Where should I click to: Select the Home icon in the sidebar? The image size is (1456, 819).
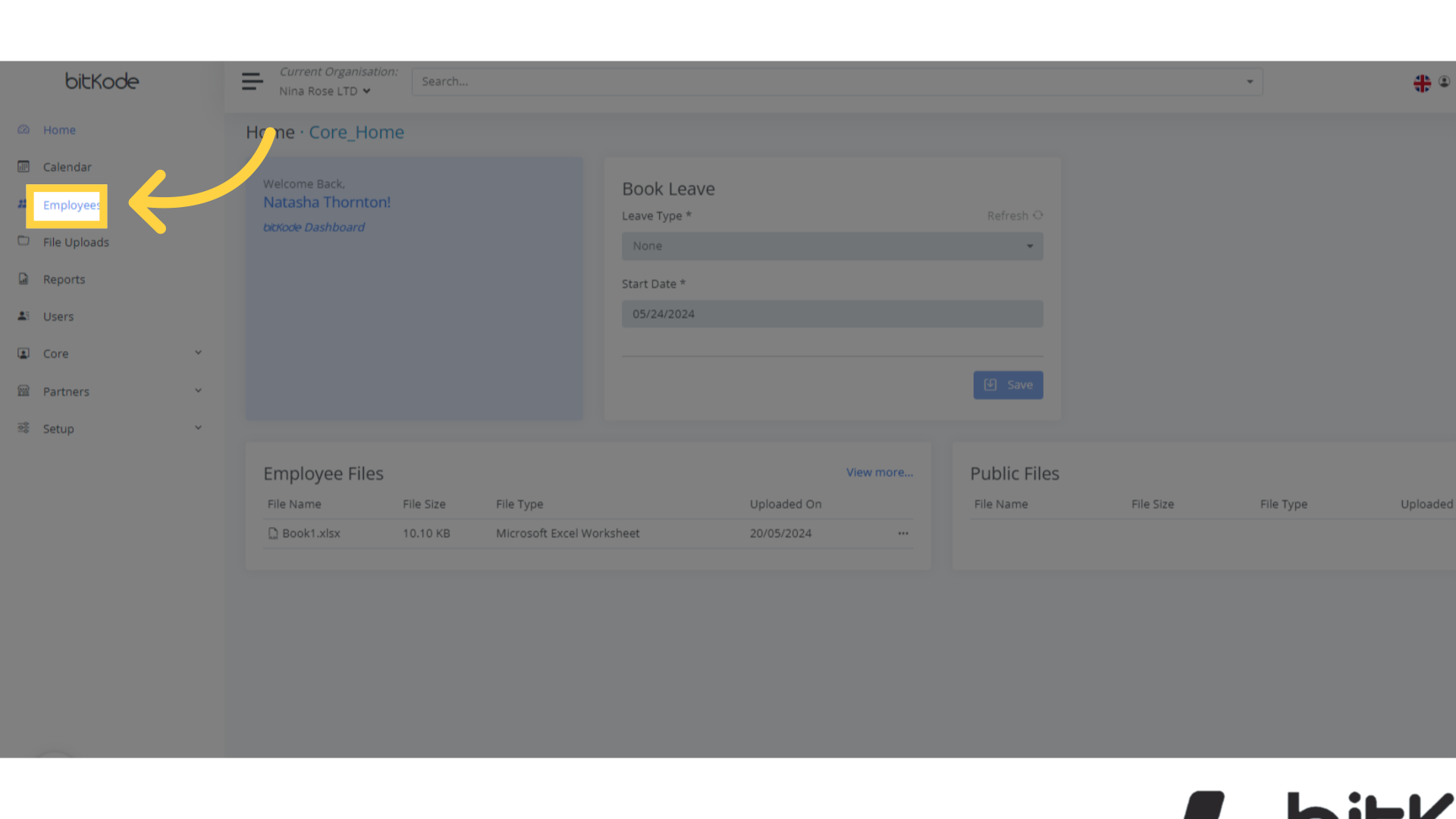23,130
